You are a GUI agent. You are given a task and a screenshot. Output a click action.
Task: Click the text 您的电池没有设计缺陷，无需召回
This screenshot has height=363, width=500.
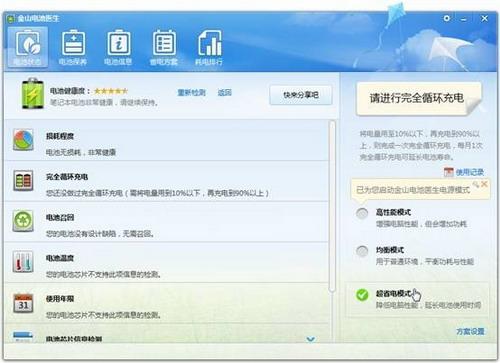(x=100, y=234)
